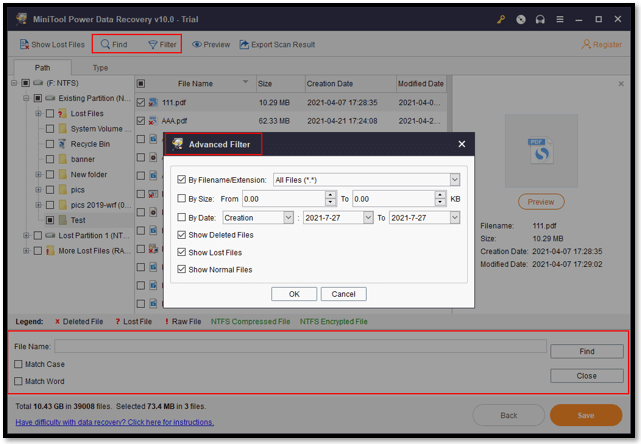Screen dimensions: 641x444
Task: Enable the By Size filter
Action: coord(182,199)
